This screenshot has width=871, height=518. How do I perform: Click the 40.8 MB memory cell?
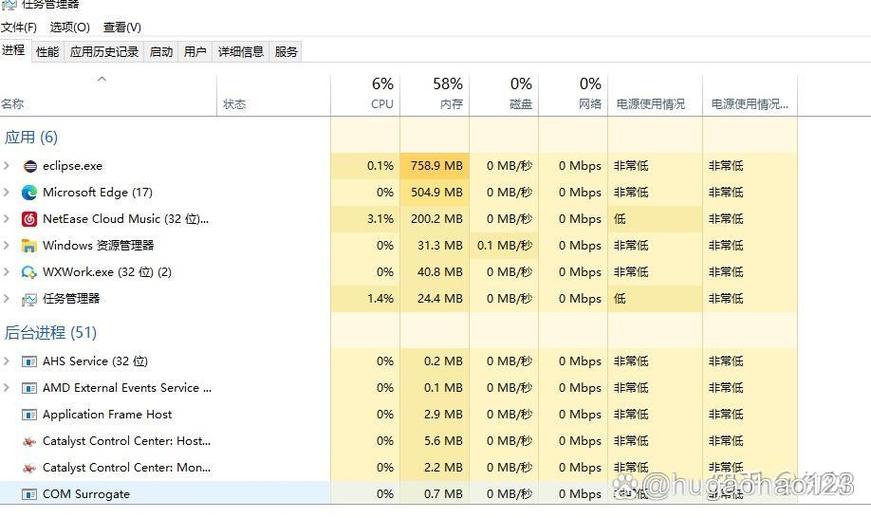(x=435, y=272)
